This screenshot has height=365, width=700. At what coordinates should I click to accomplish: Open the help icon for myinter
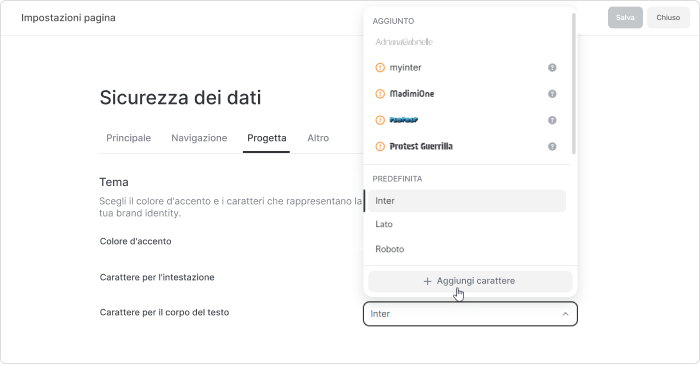[x=552, y=68]
